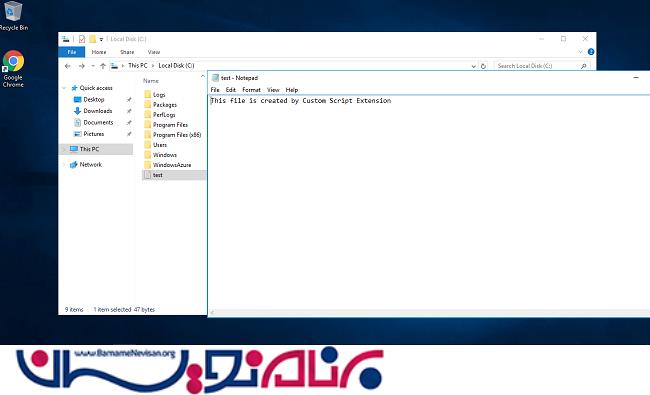Sort files by the Name column header

[151, 81]
